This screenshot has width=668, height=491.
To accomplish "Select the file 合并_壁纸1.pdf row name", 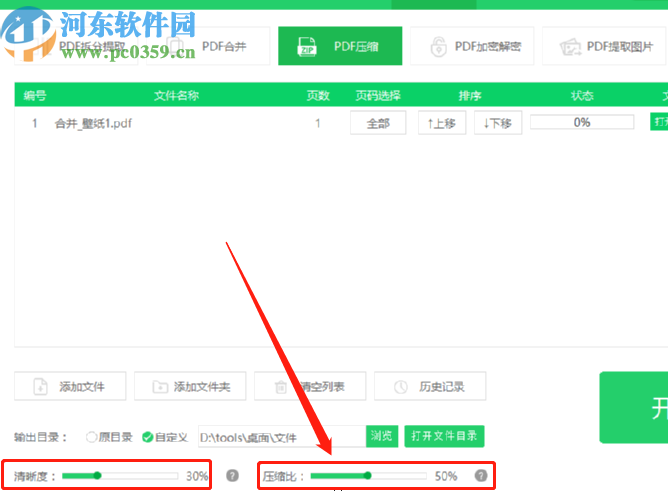I will click(x=93, y=123).
